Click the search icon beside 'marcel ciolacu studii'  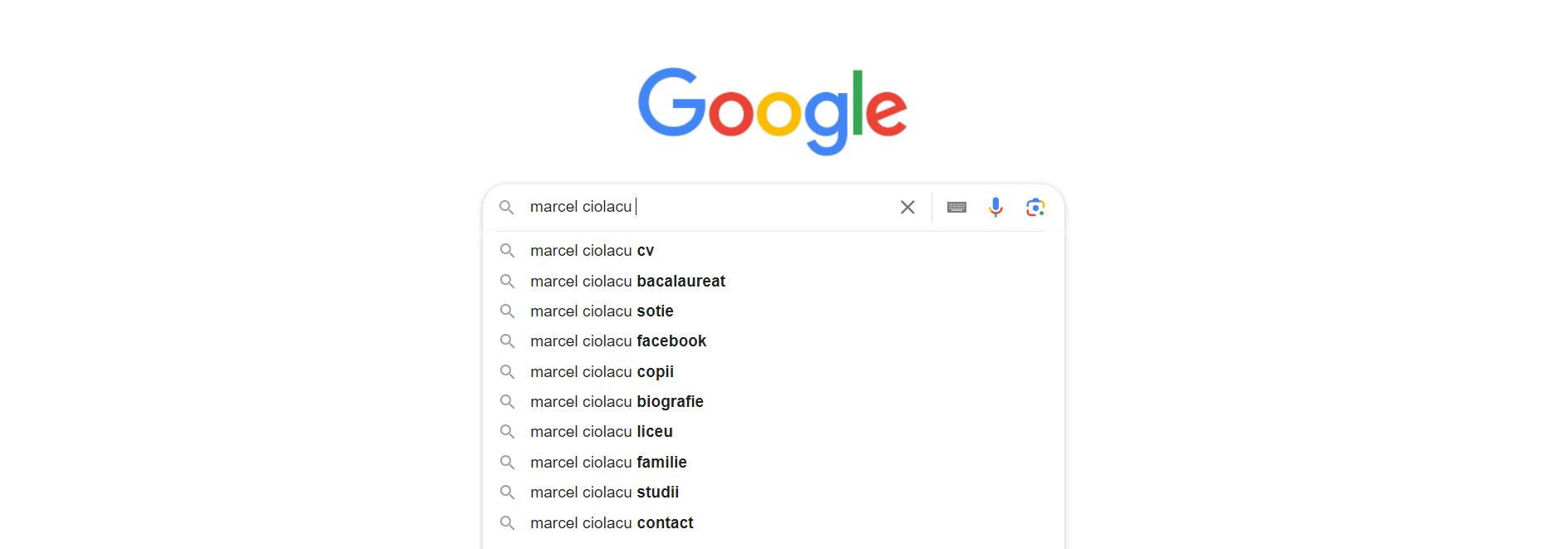coord(509,493)
